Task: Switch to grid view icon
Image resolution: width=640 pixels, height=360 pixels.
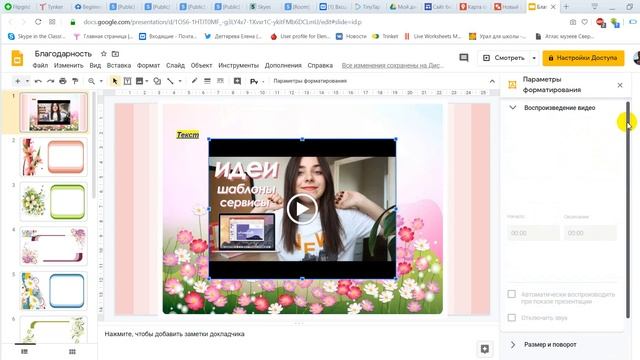Action: click(x=72, y=351)
